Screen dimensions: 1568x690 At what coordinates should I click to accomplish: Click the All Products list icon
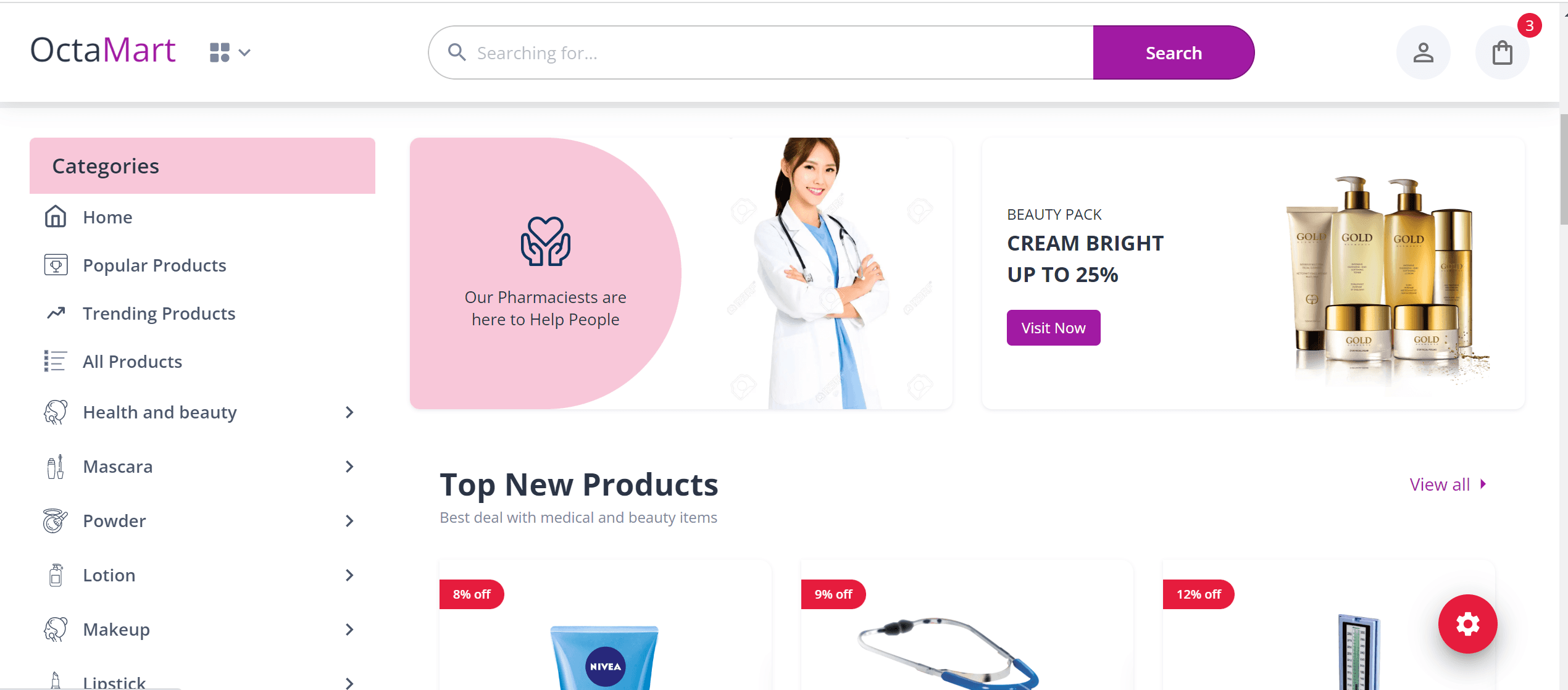(x=55, y=361)
